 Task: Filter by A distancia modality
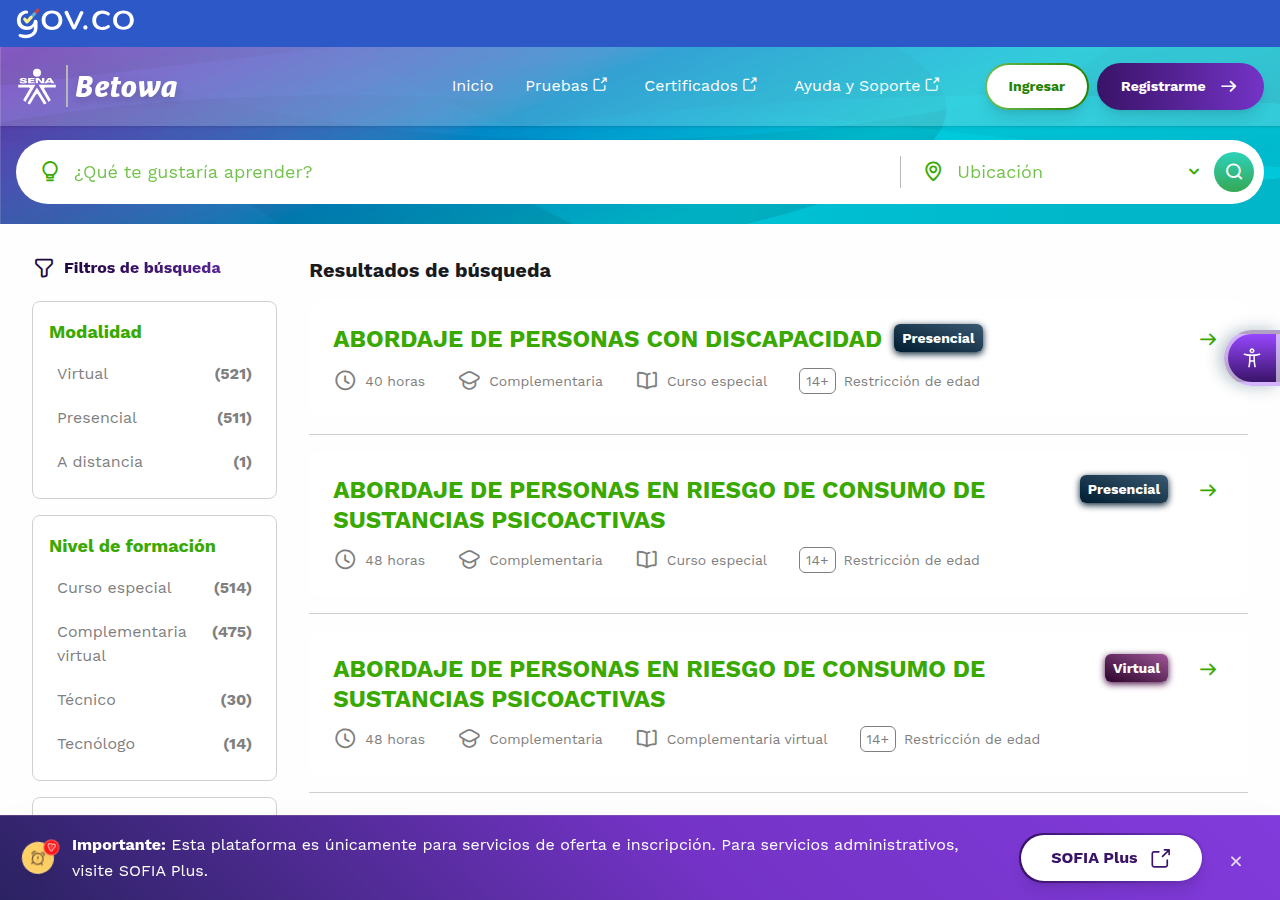point(154,462)
